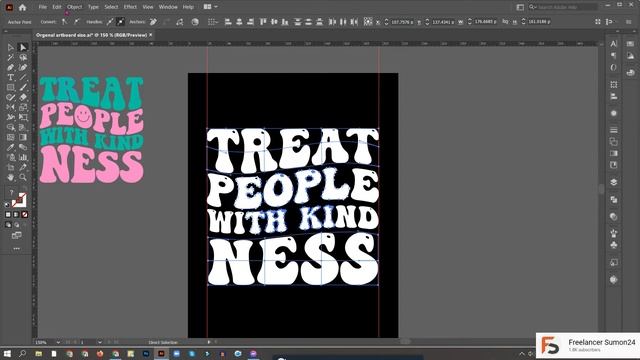The height and width of the screenshot is (360, 640).
Task: Toggle the Gradient fill mode button
Action: click(16, 215)
